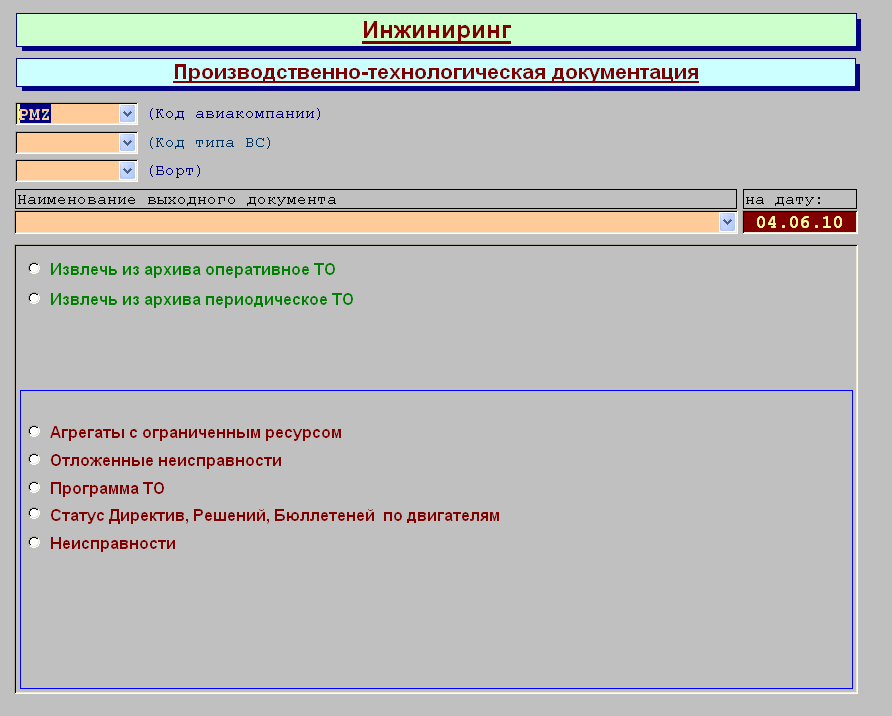Click the airline code field containing PMZ
The height and width of the screenshot is (716, 892).
(67, 114)
